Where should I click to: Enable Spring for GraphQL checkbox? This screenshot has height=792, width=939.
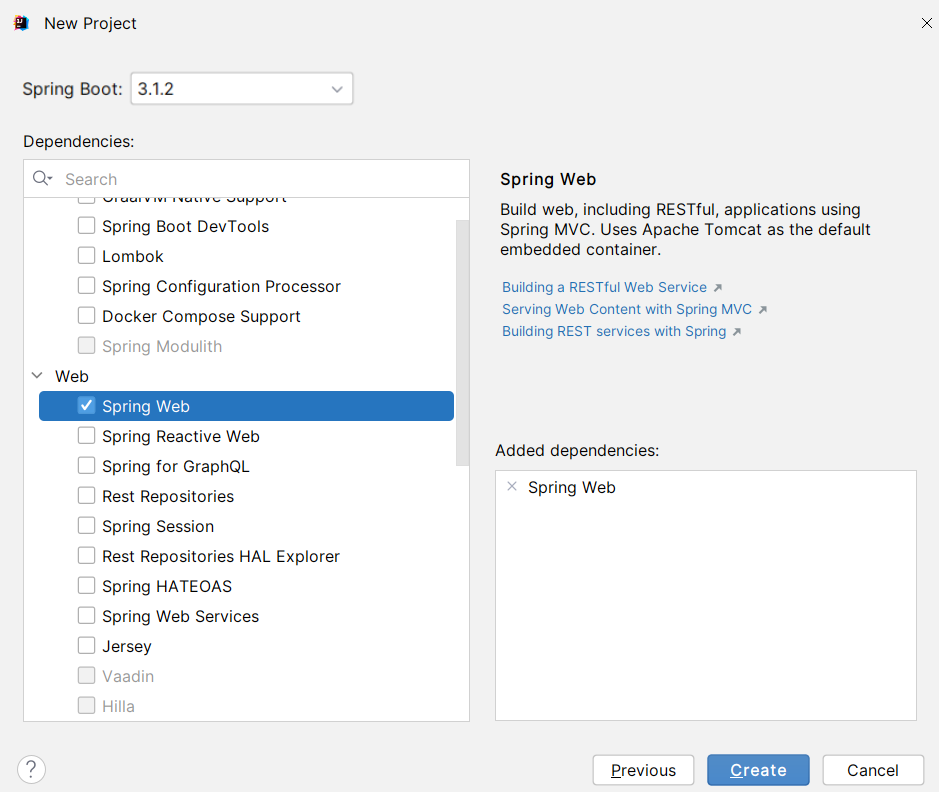point(86,466)
